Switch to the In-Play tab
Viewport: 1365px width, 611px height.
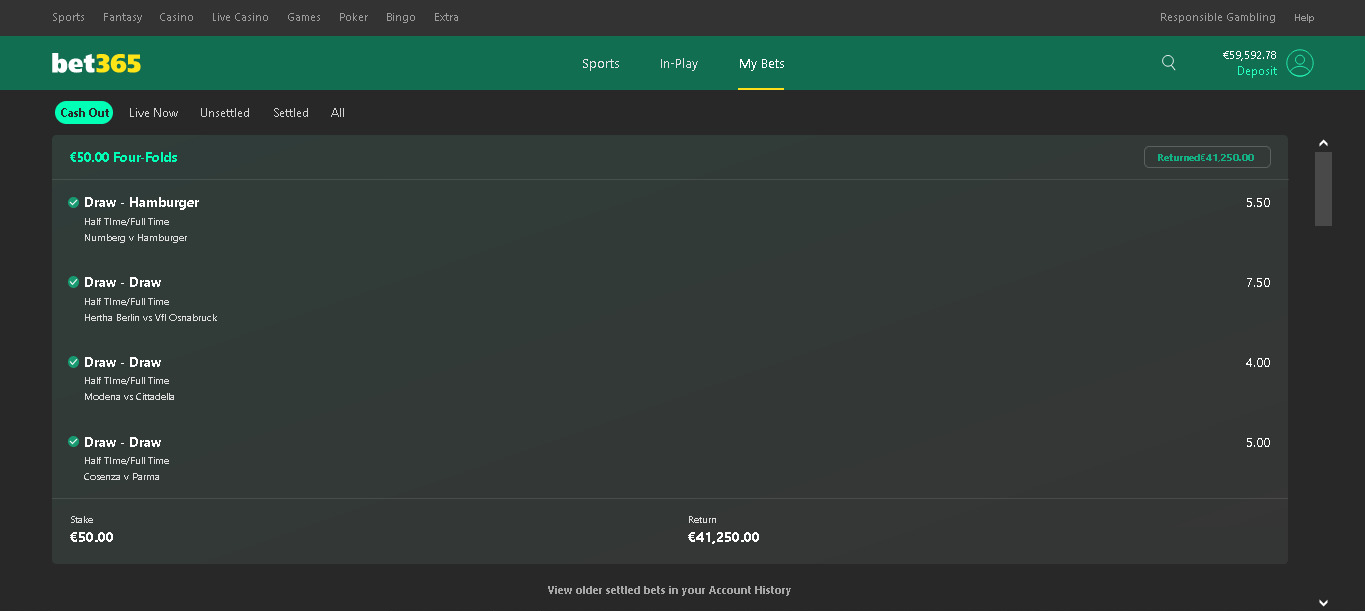tap(679, 63)
